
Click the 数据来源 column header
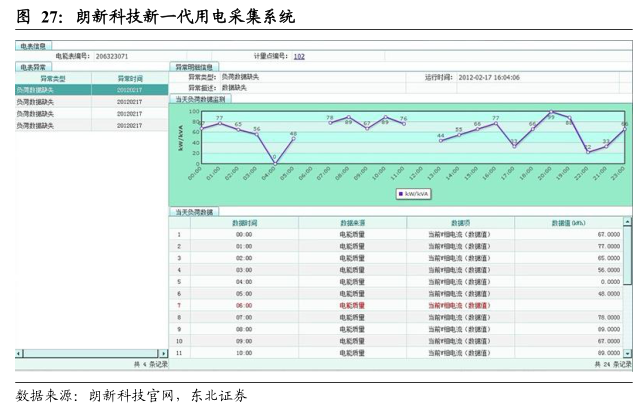(352, 222)
